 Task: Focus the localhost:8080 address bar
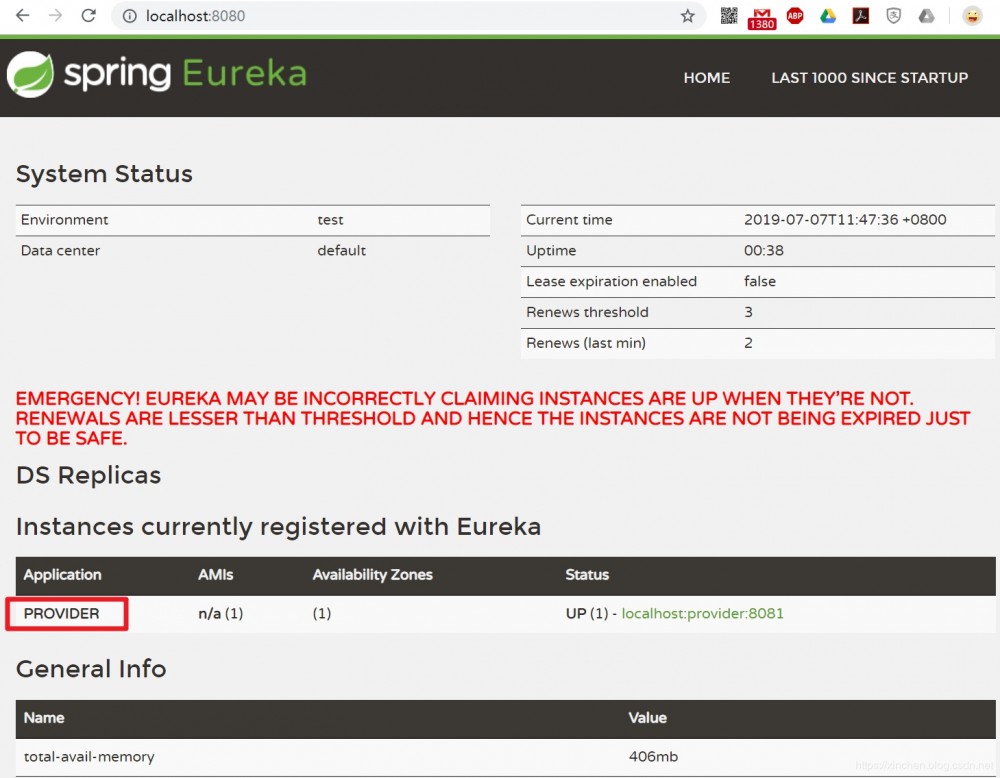coord(408,16)
